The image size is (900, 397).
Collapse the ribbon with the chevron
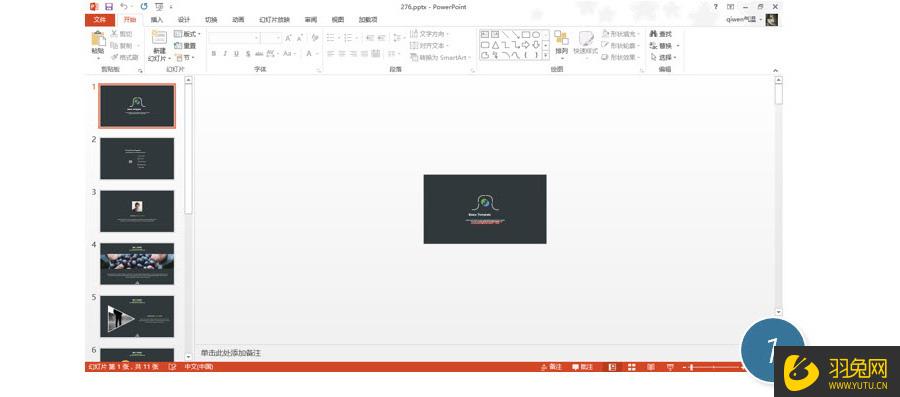(775, 71)
